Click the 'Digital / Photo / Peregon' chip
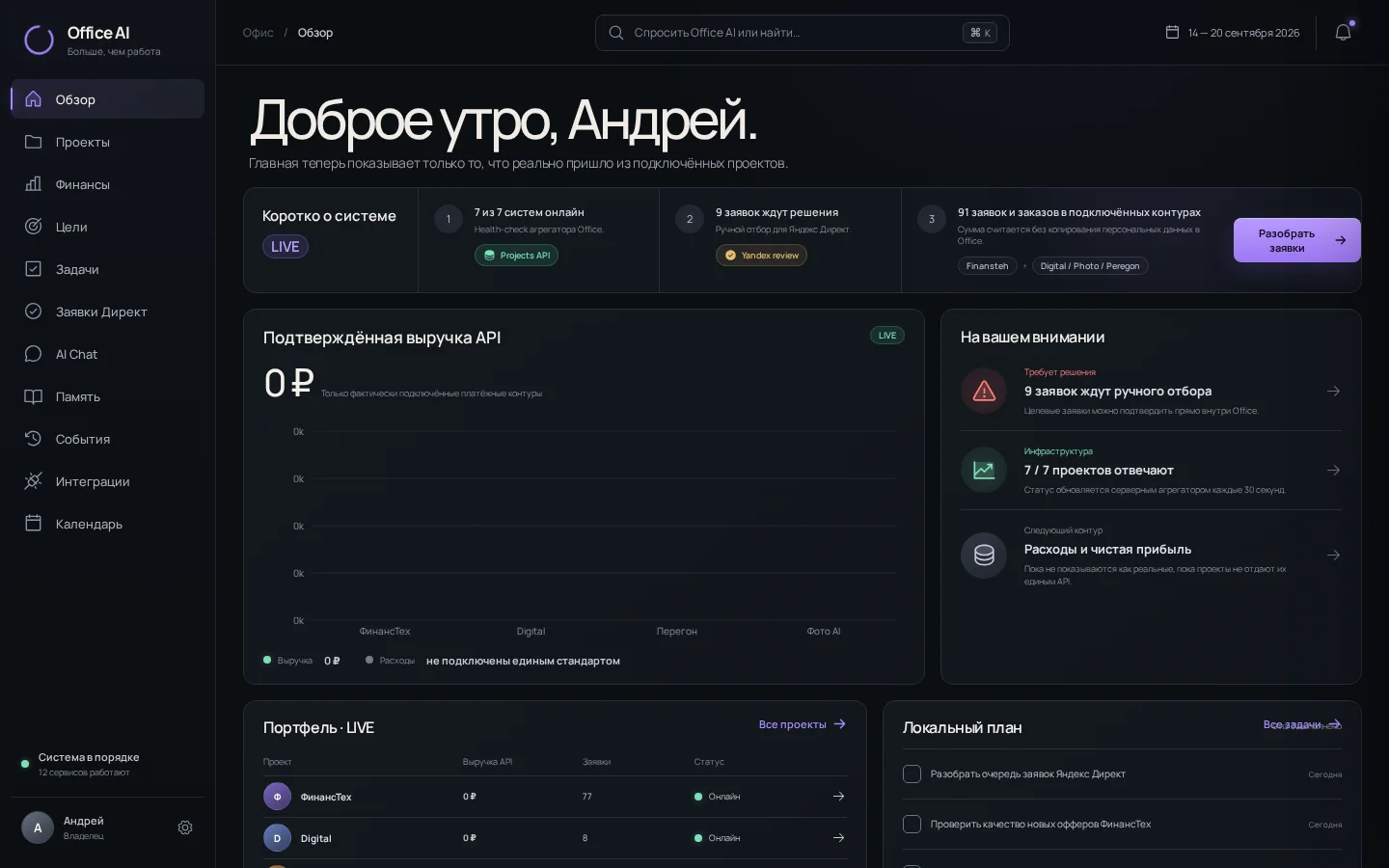Screen dimensions: 1389x868 [x=1090, y=266]
